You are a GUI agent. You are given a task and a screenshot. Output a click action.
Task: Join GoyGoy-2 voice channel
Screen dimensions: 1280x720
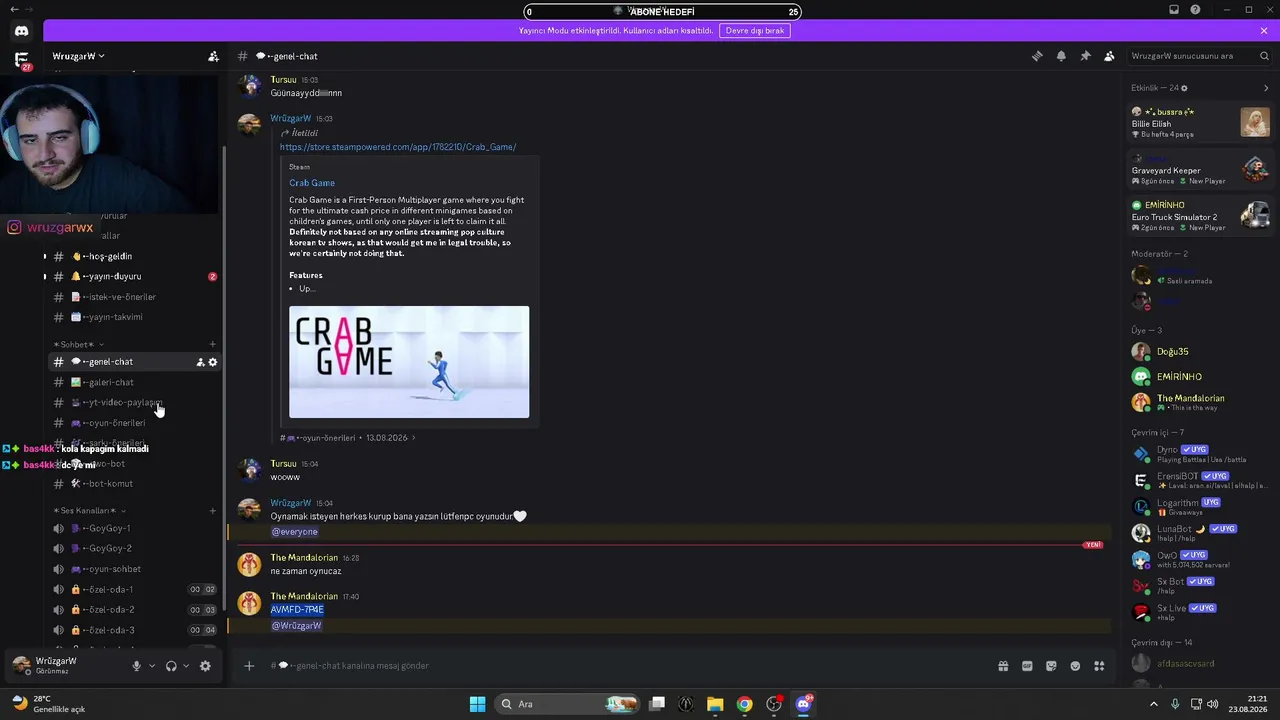(134, 549)
